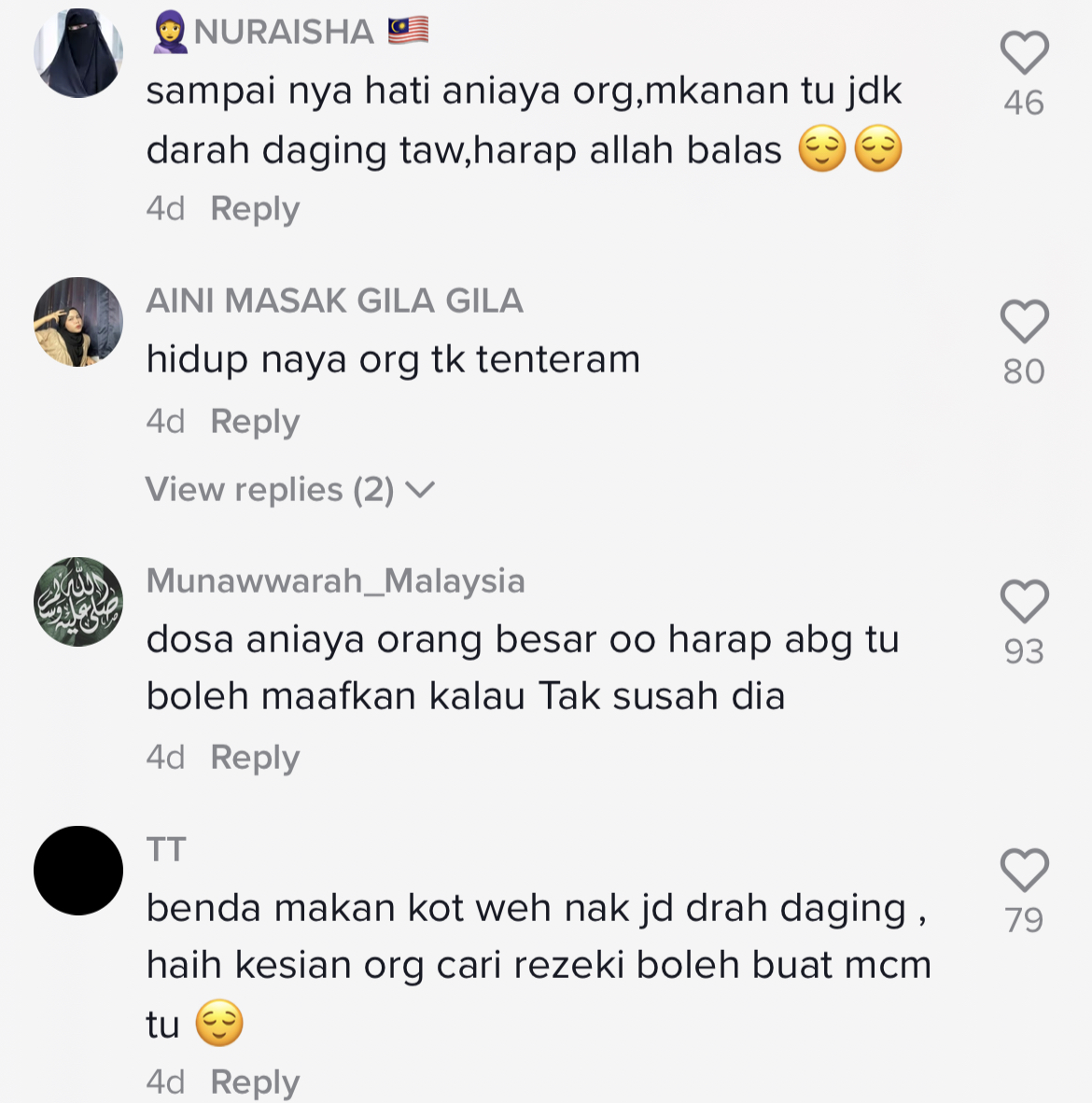Like AINI MASAK GILA GILA's comment

(1025, 321)
